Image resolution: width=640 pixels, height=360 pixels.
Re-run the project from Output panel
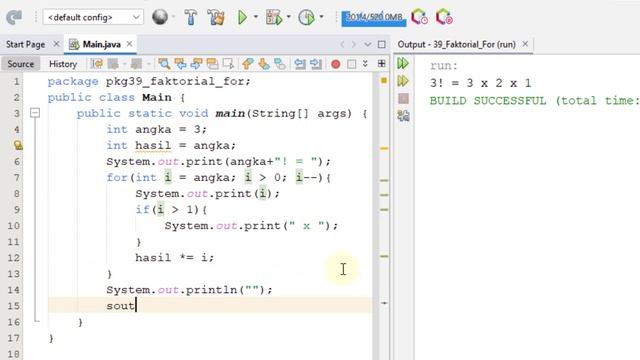403,63
